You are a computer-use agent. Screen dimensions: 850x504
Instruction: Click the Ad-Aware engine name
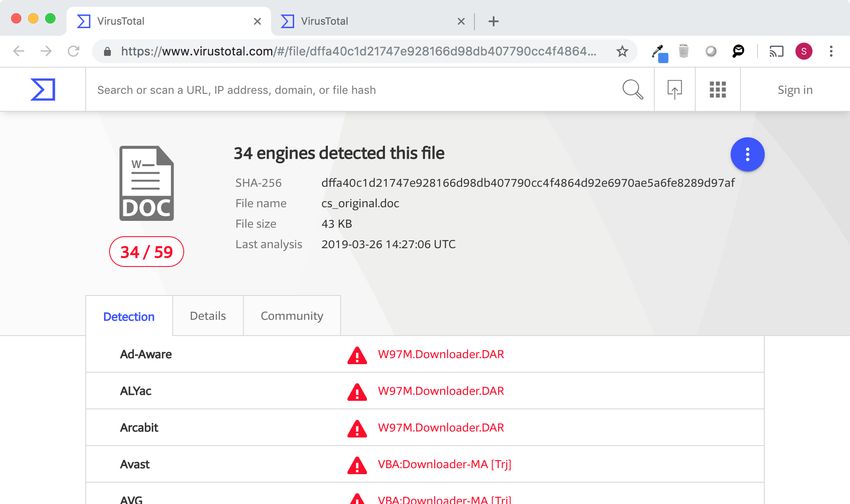[146, 354]
